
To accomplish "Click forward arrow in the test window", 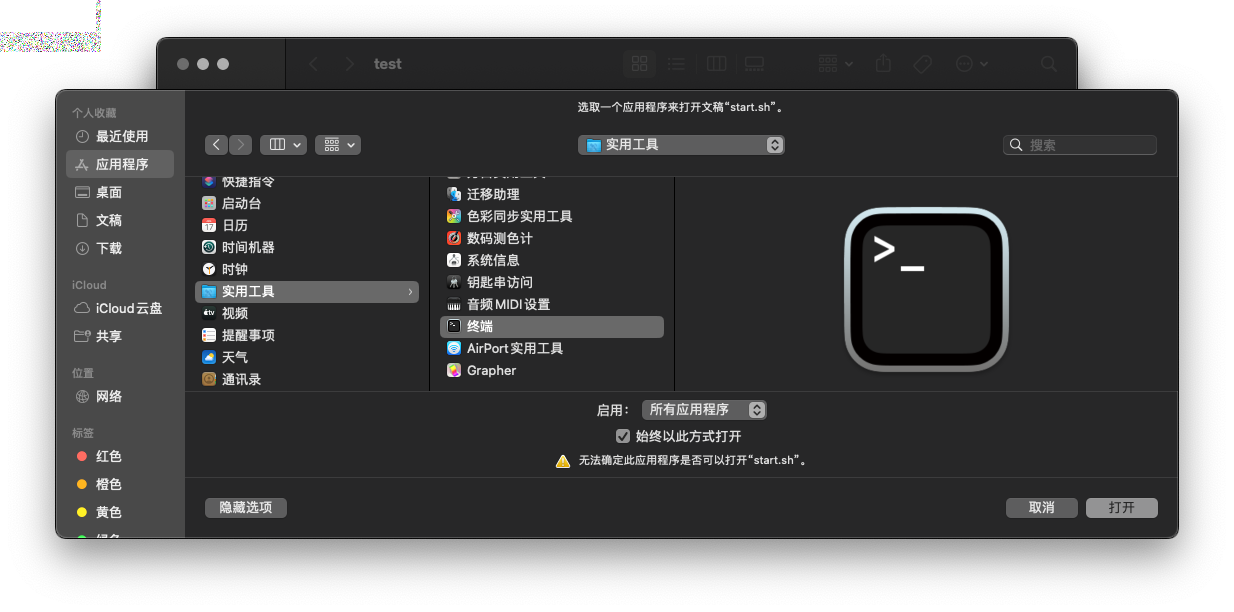I will click(349, 63).
